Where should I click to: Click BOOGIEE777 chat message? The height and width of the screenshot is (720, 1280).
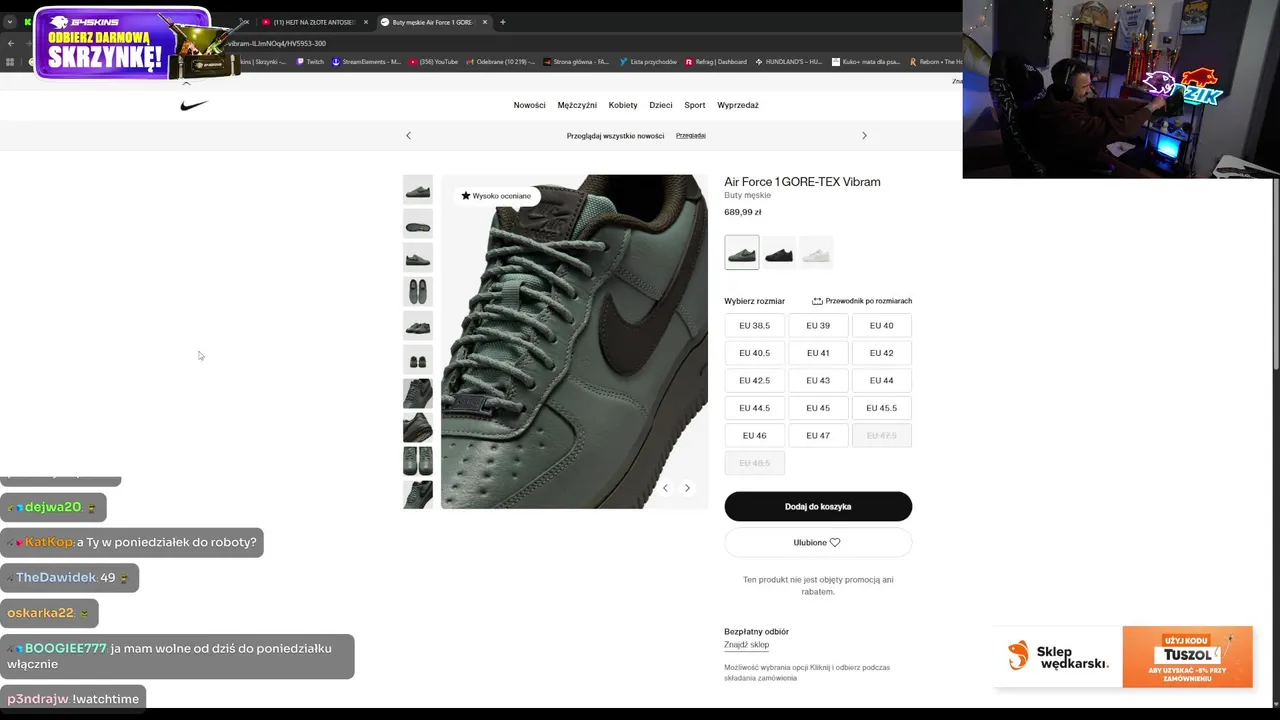177,656
